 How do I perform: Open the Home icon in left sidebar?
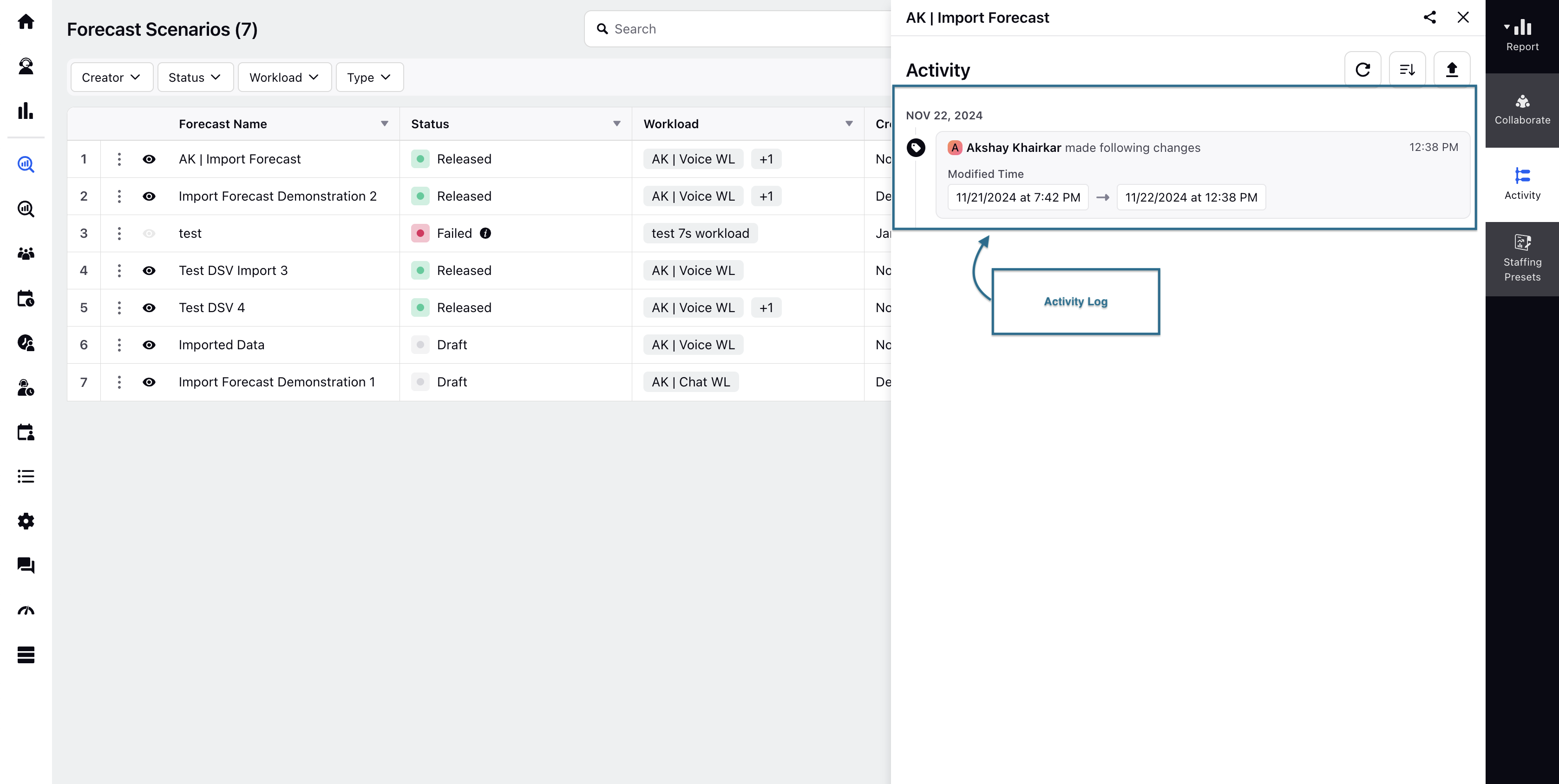pos(26,22)
